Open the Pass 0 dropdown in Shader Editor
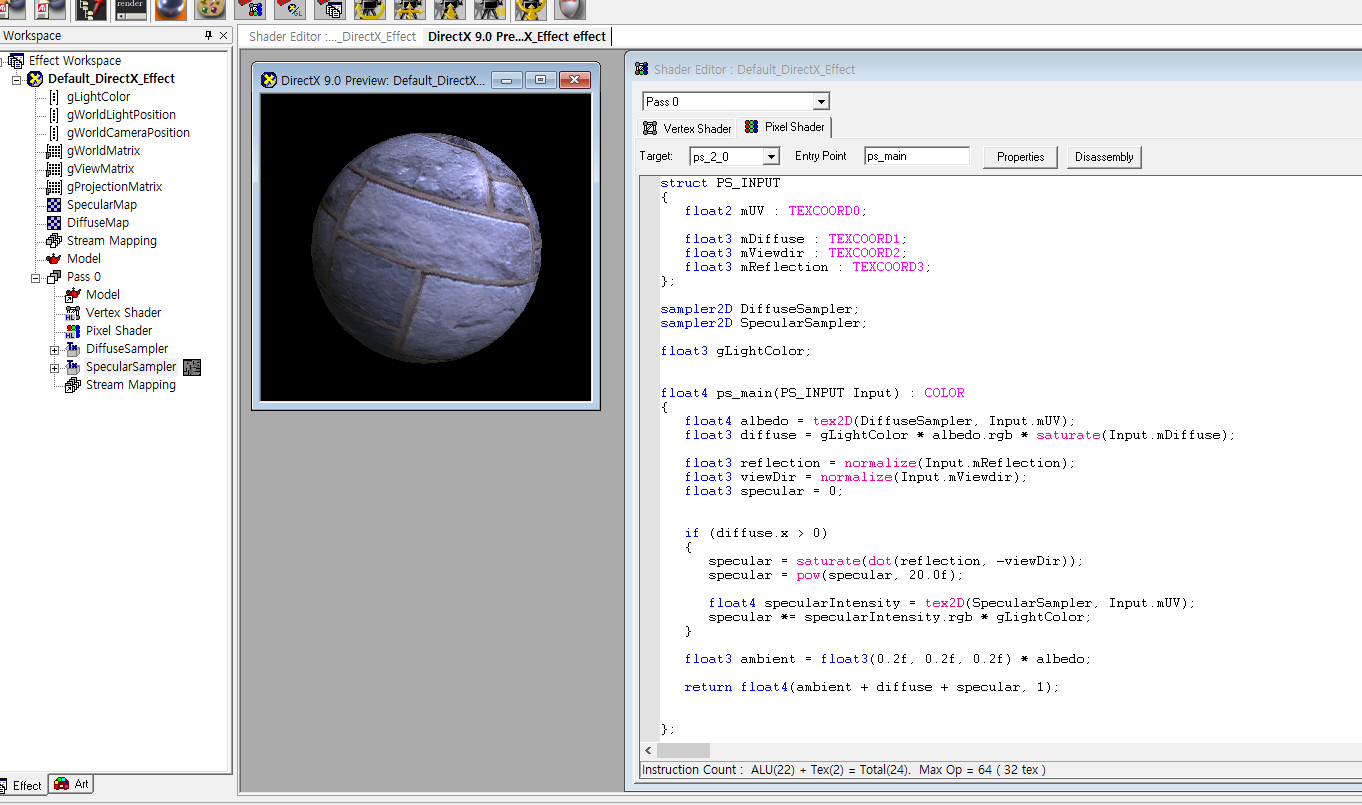Image resolution: width=1362 pixels, height=805 pixels. [x=821, y=102]
